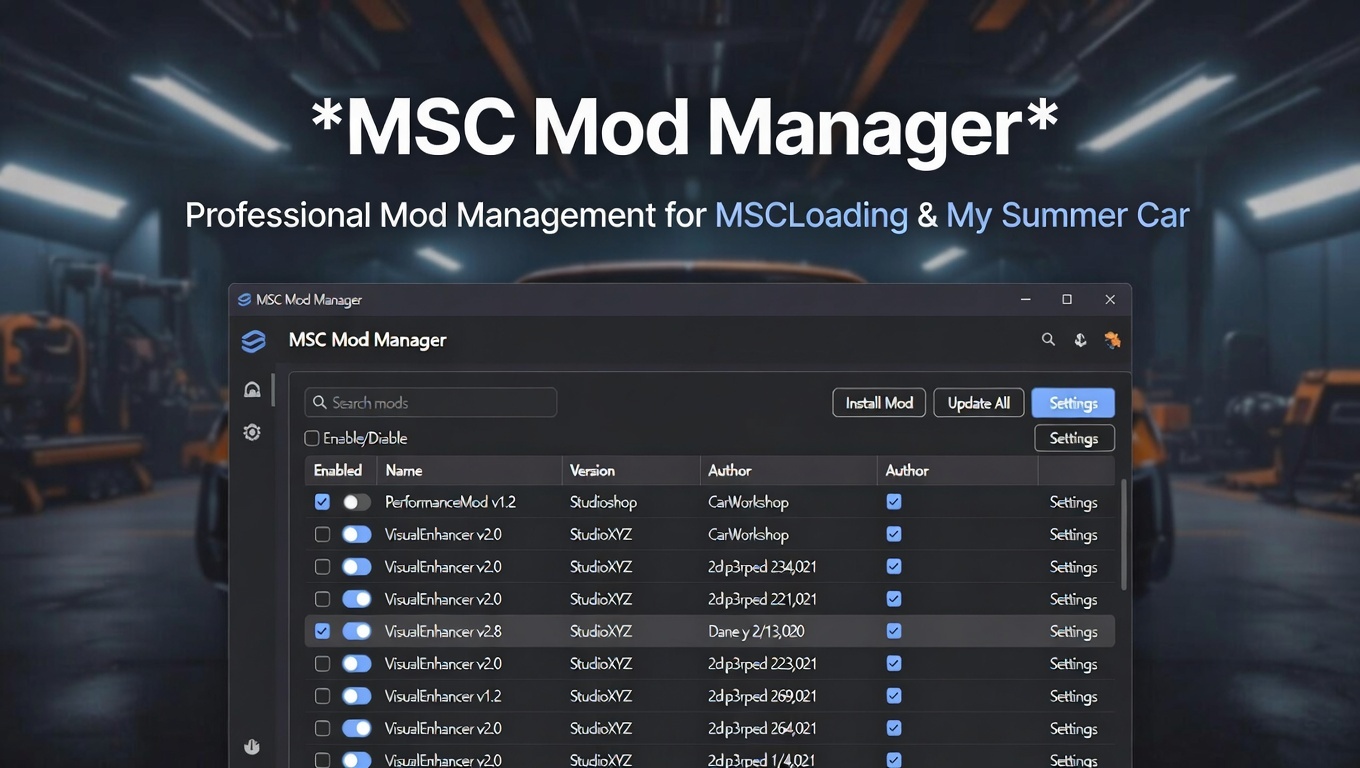Open Settings for PerformanceMod v1.2
This screenshot has width=1360, height=768.
(1074, 503)
